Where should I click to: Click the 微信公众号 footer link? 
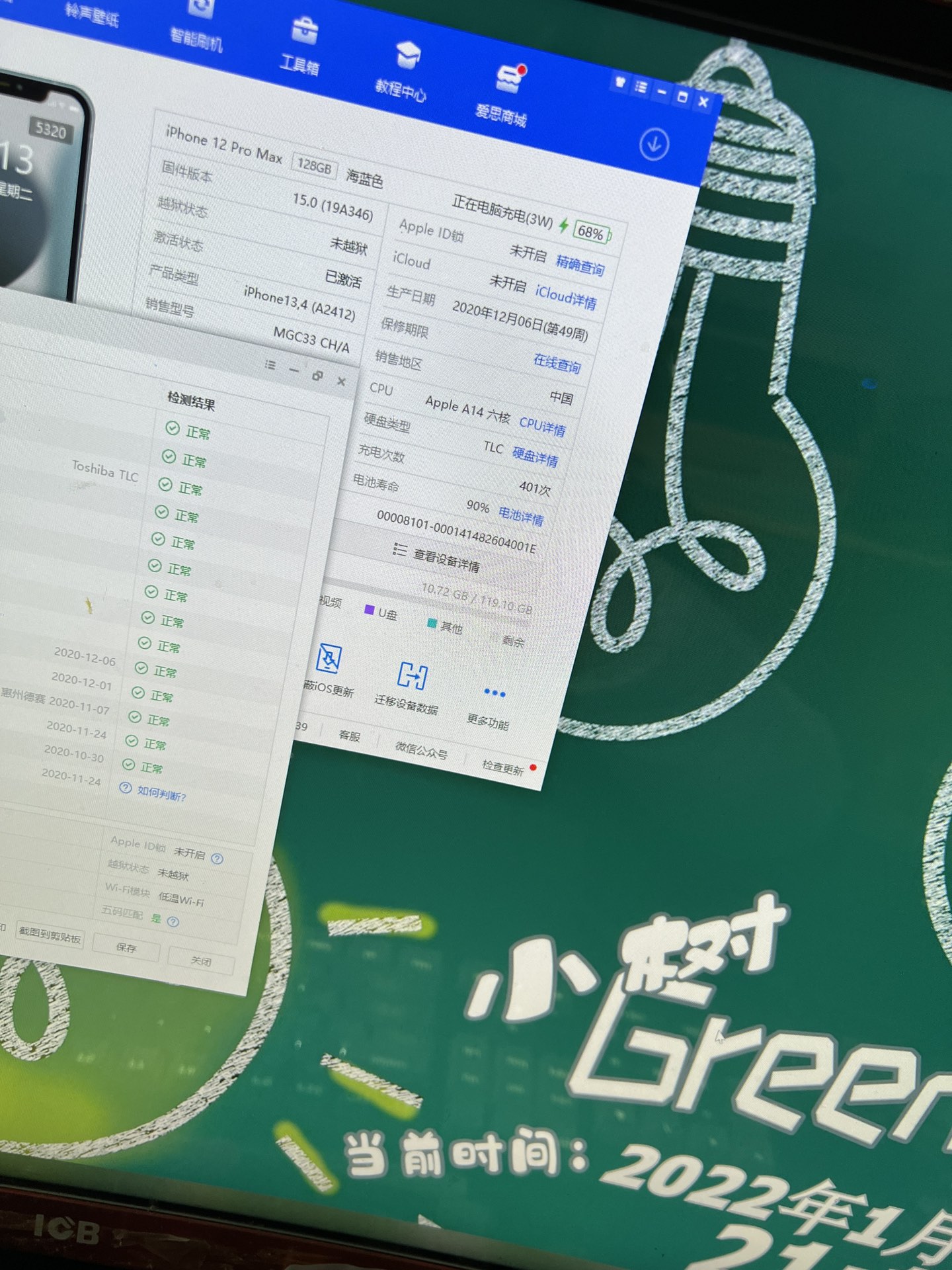tap(422, 750)
